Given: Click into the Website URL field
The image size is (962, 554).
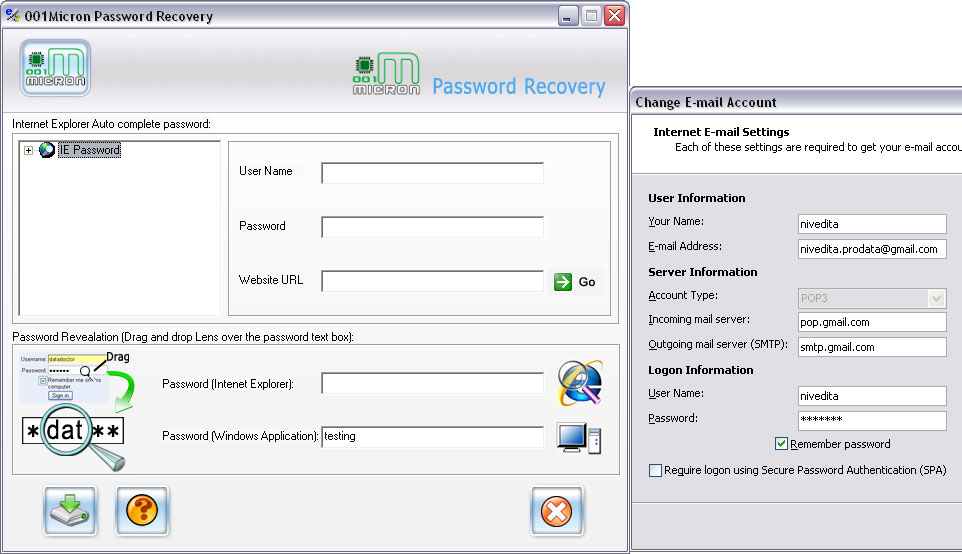Looking at the screenshot, I should pyautogui.click(x=433, y=281).
